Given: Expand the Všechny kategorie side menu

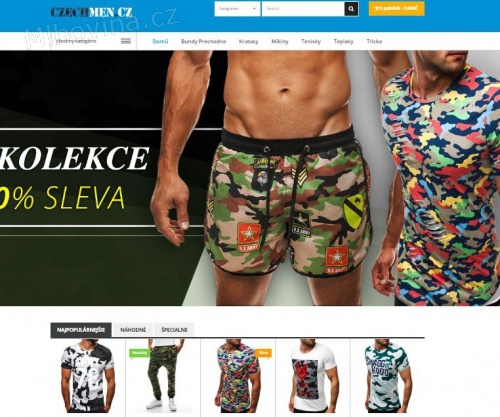Looking at the screenshot, I should 76,41.
